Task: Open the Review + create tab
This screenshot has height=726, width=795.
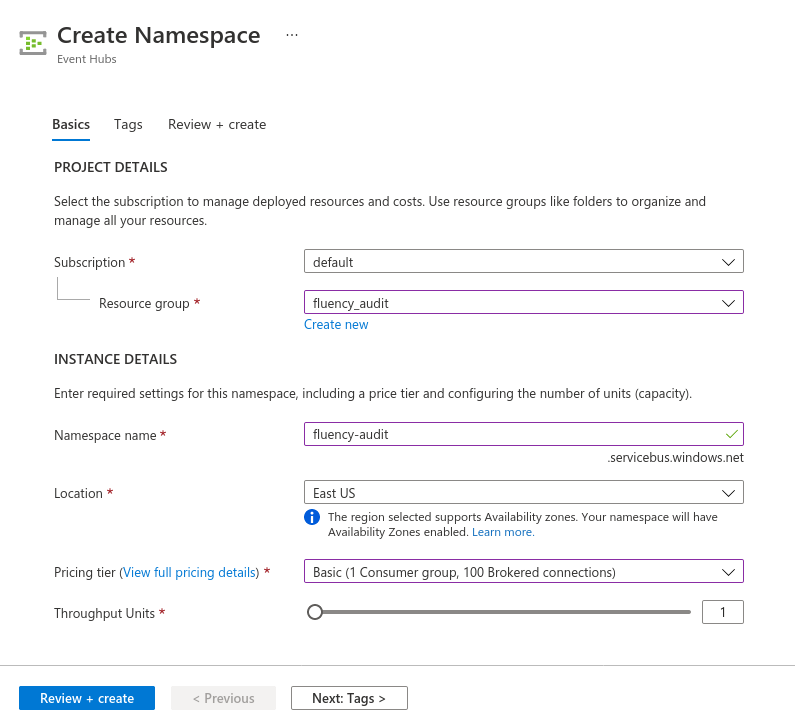Action: tap(217, 125)
